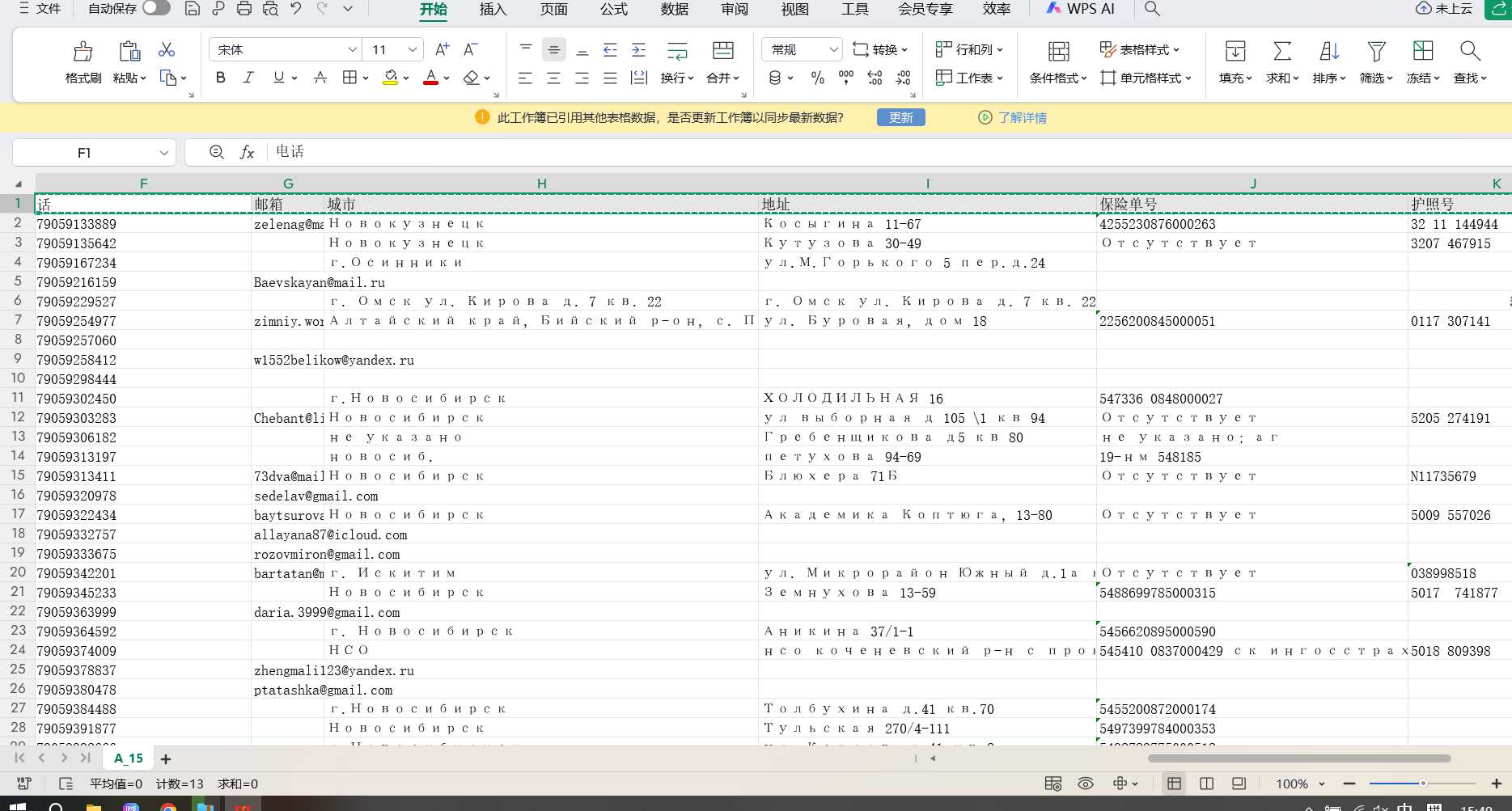Click the Wrap Text (换行) icon
Screen dimensions: 1512x811
coord(677,51)
